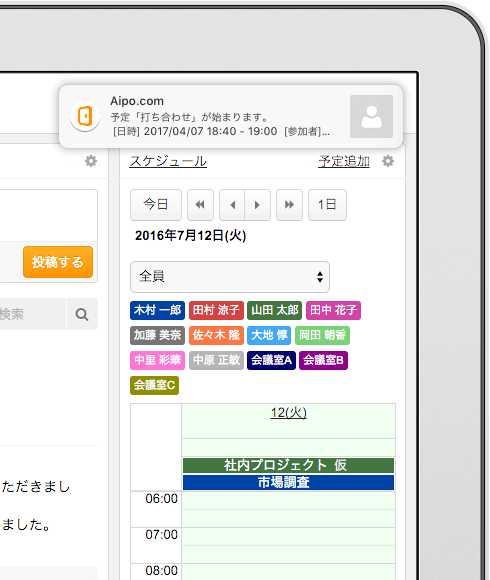Open the 市場調査 schedule event
490x580 pixels.
click(288, 482)
